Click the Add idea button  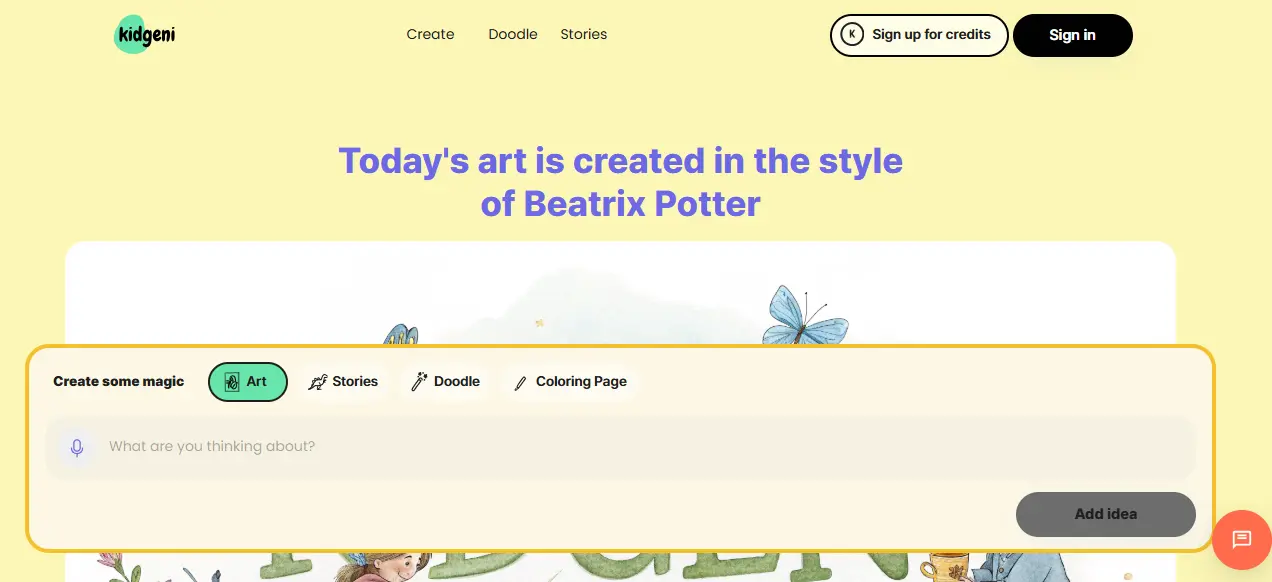[1106, 514]
